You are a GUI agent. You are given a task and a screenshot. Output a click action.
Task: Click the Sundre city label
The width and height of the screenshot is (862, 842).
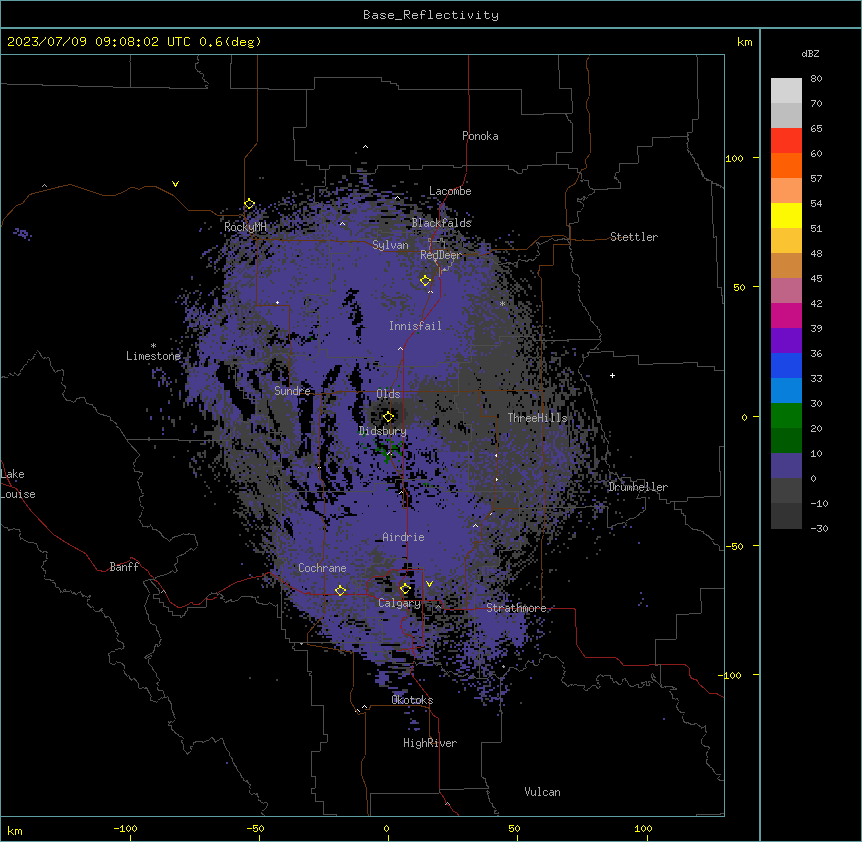[x=292, y=391]
